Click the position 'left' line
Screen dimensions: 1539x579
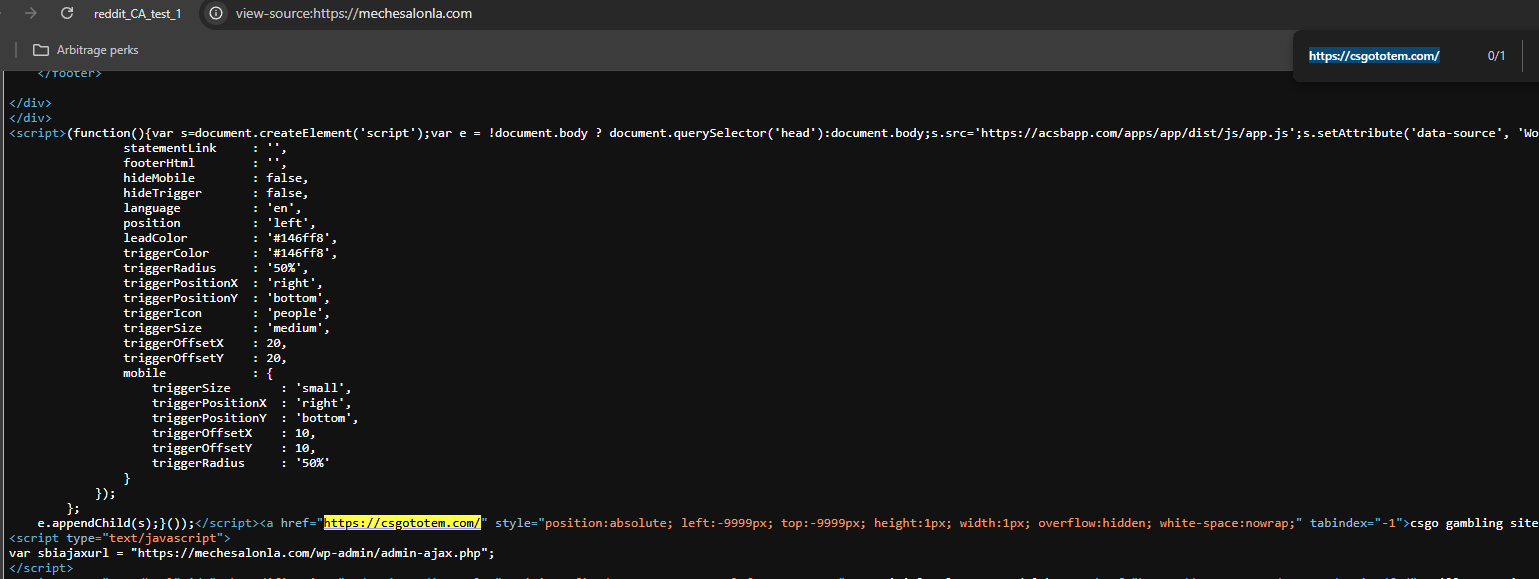point(220,223)
